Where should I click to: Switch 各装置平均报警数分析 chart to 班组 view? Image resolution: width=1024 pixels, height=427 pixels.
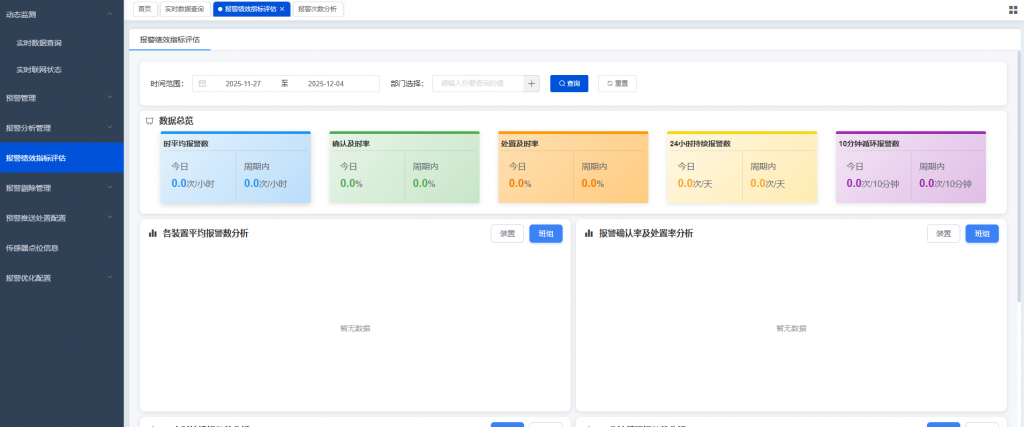[545, 233]
